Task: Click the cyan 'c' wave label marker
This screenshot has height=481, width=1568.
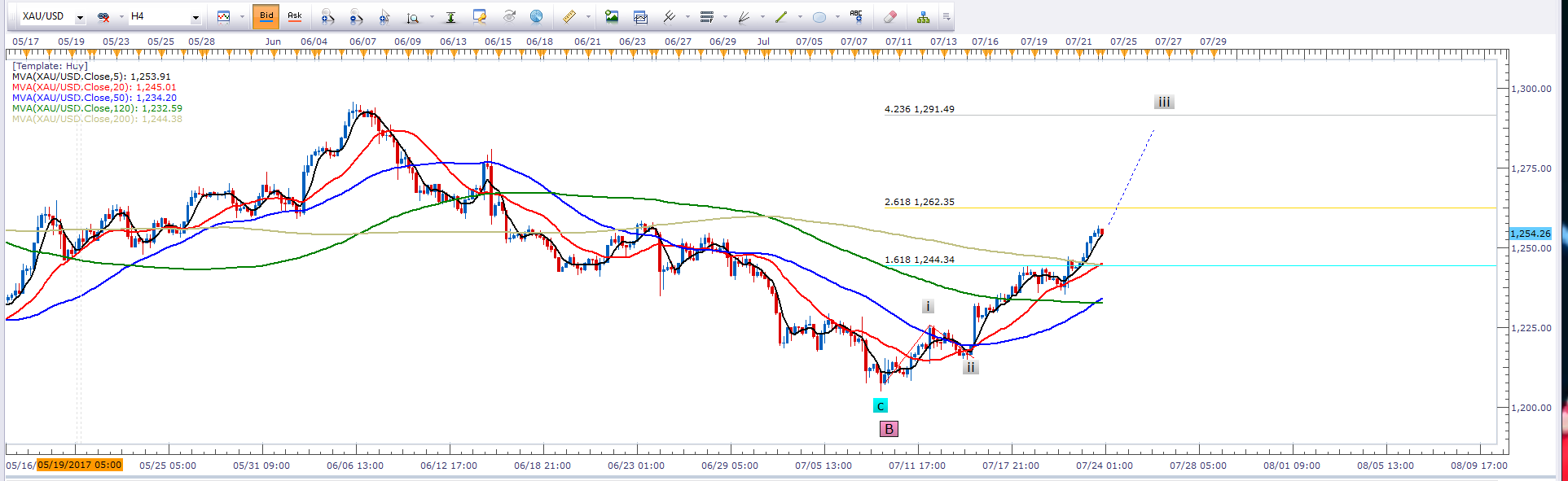Action: point(880,406)
